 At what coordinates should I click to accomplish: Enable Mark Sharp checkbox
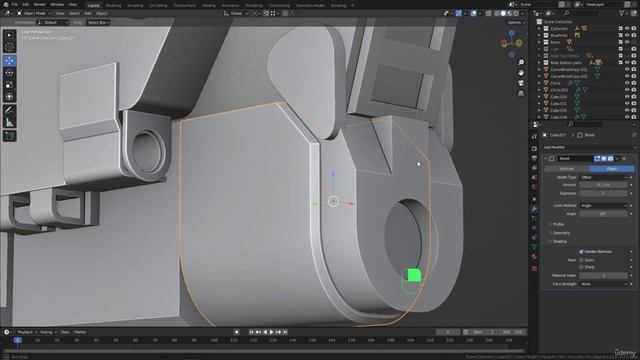pyautogui.click(x=581, y=267)
